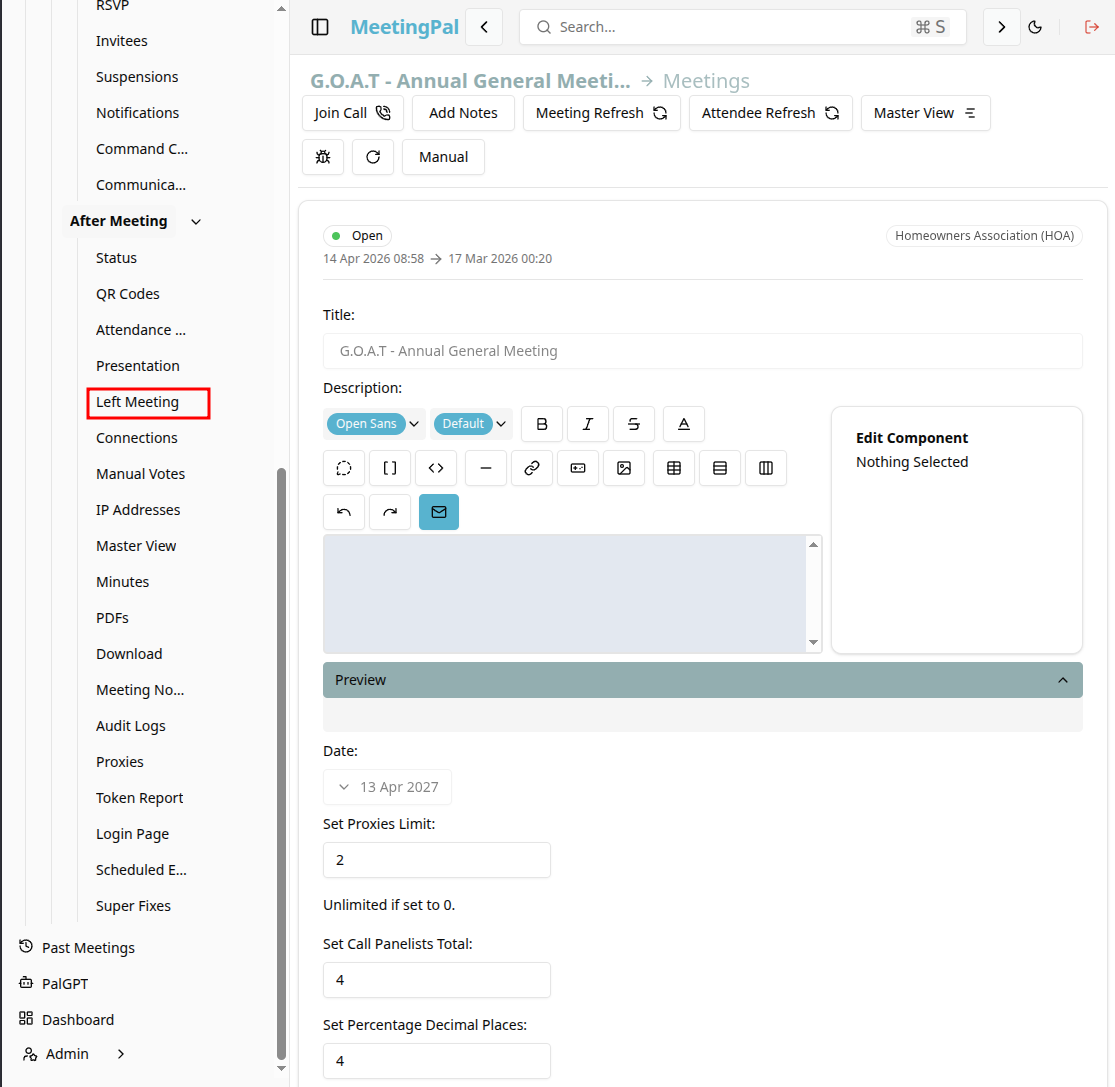Open Manual Votes in the sidebar
This screenshot has width=1115, height=1087.
[140, 474]
